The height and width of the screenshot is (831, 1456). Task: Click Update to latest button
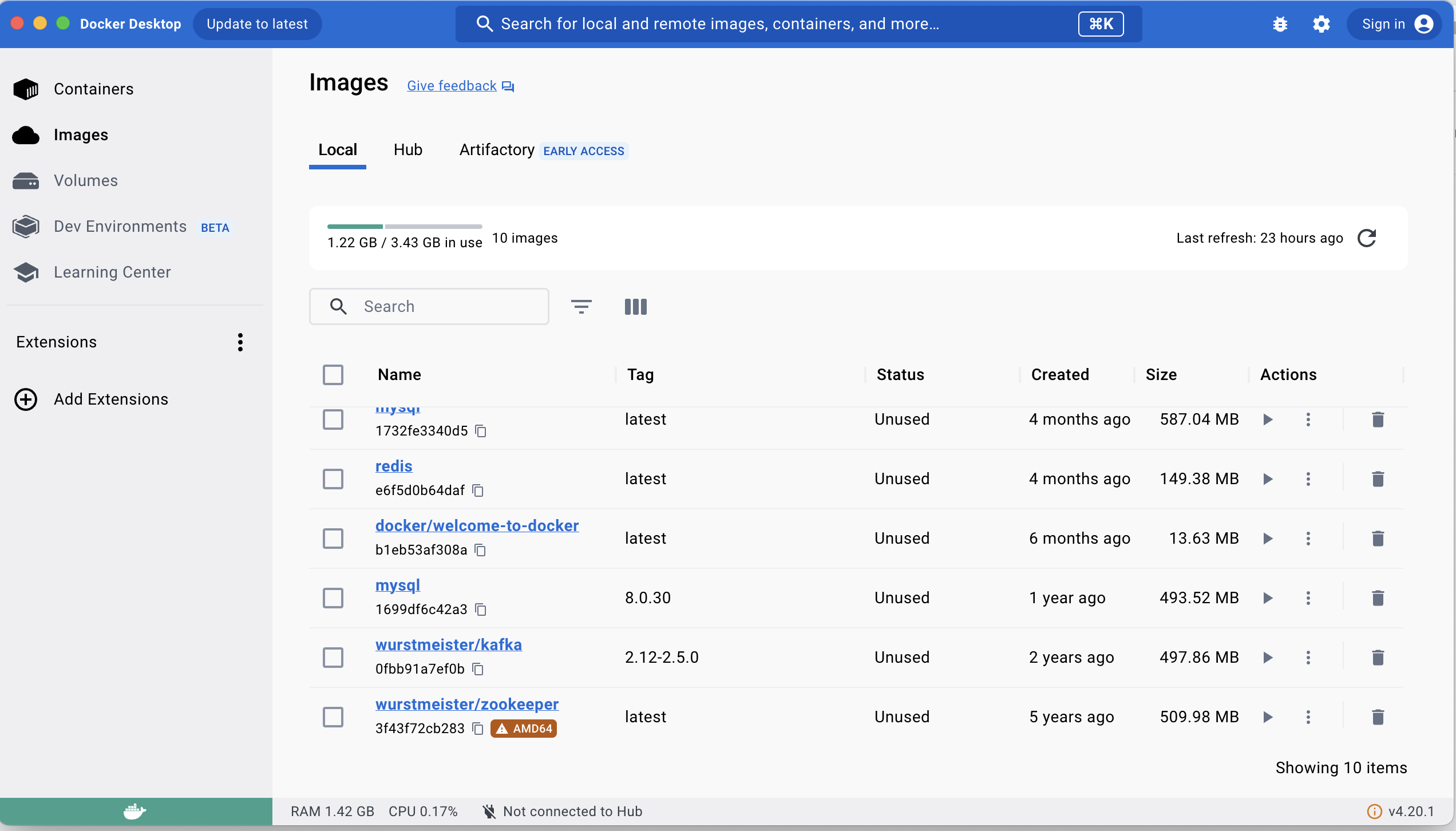pos(258,23)
